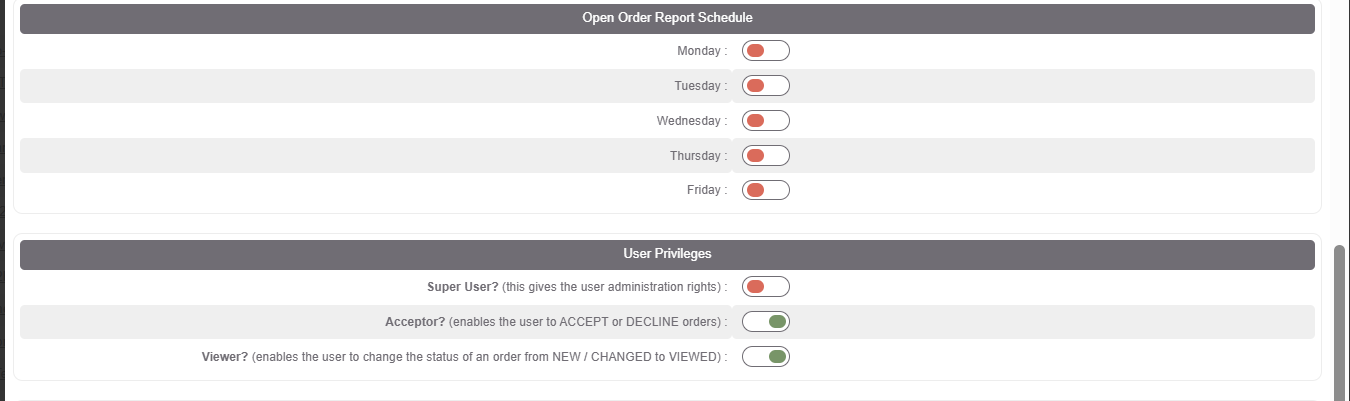Click the Open Order Report Schedule header
Image resolution: width=1350 pixels, height=401 pixels.
tap(667, 18)
